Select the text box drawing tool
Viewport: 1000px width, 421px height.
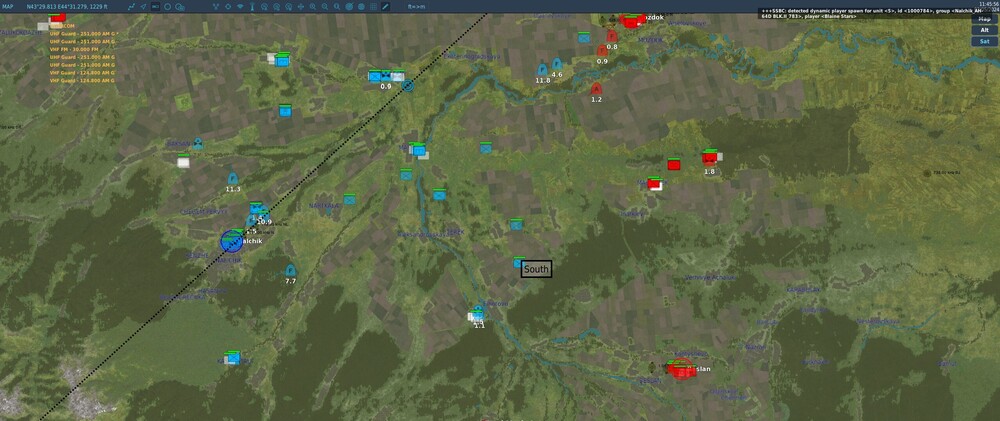[156, 6]
